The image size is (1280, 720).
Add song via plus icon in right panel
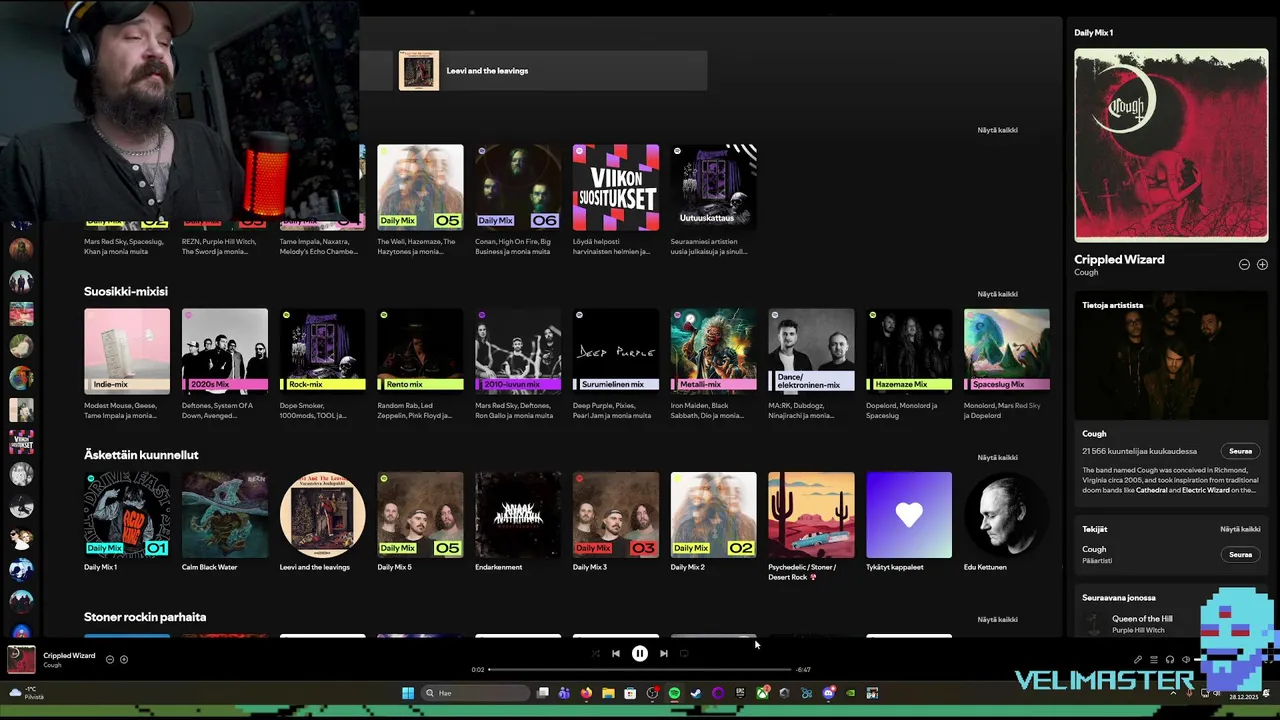[1262, 265]
